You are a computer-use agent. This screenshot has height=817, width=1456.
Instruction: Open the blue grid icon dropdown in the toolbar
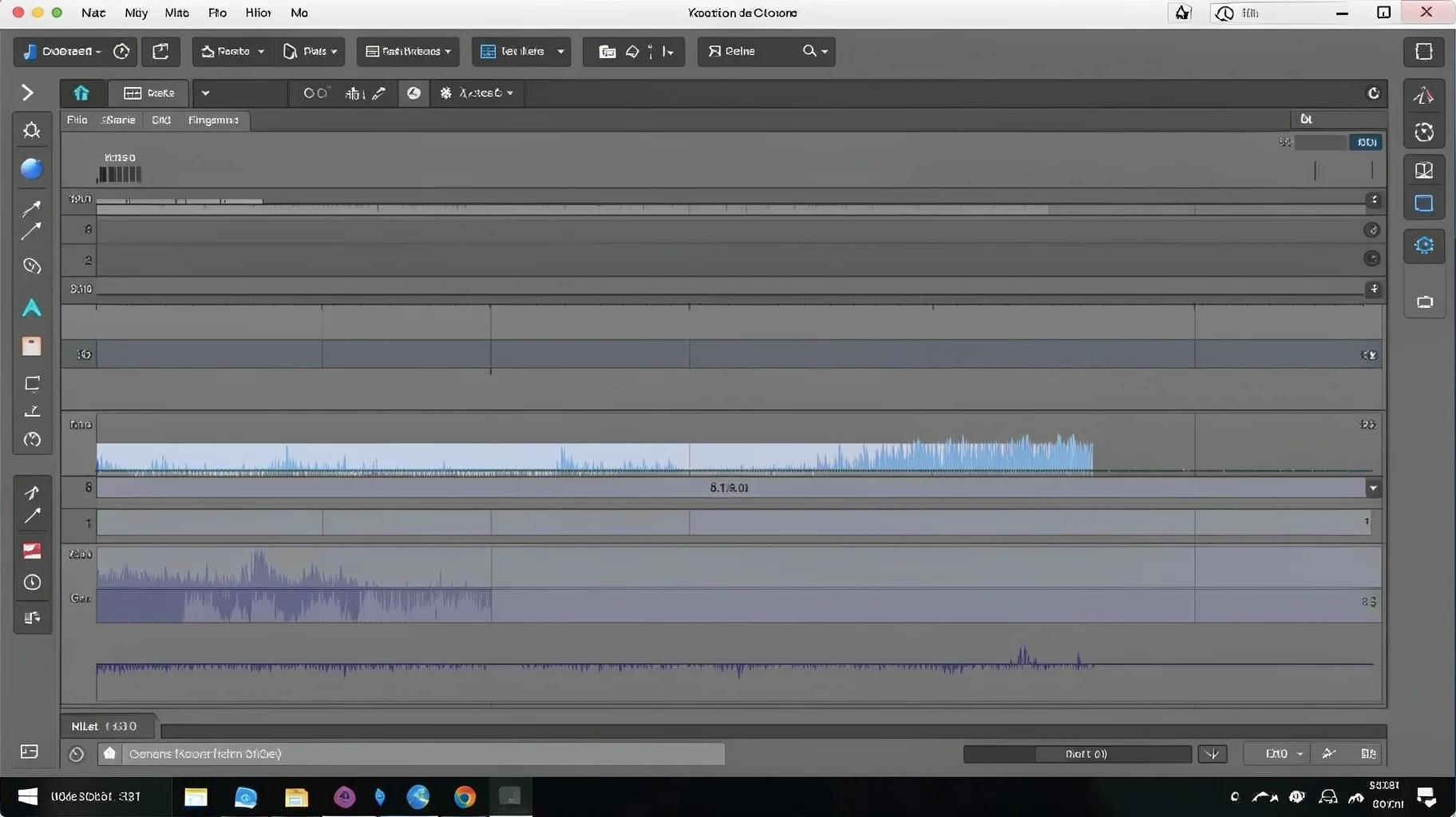(521, 51)
